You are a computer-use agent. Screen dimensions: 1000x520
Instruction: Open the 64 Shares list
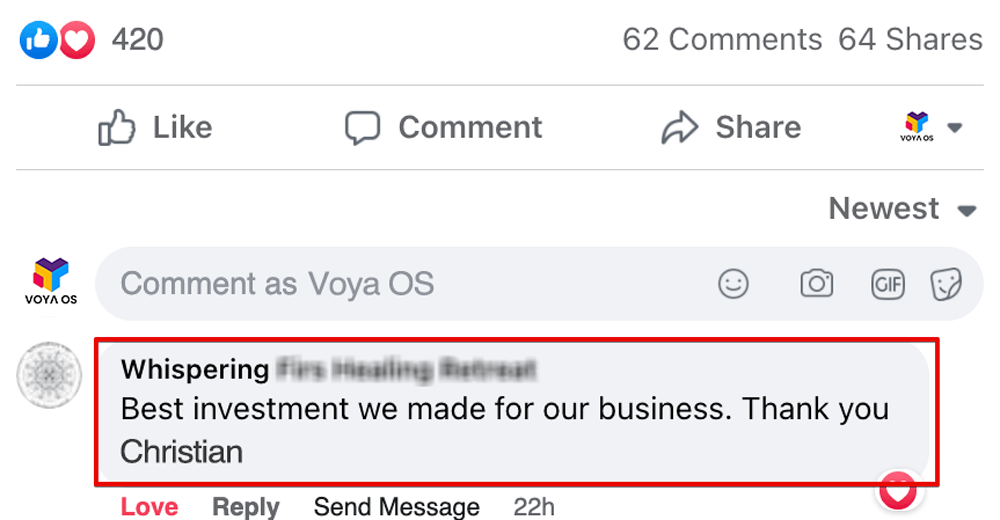pos(910,40)
